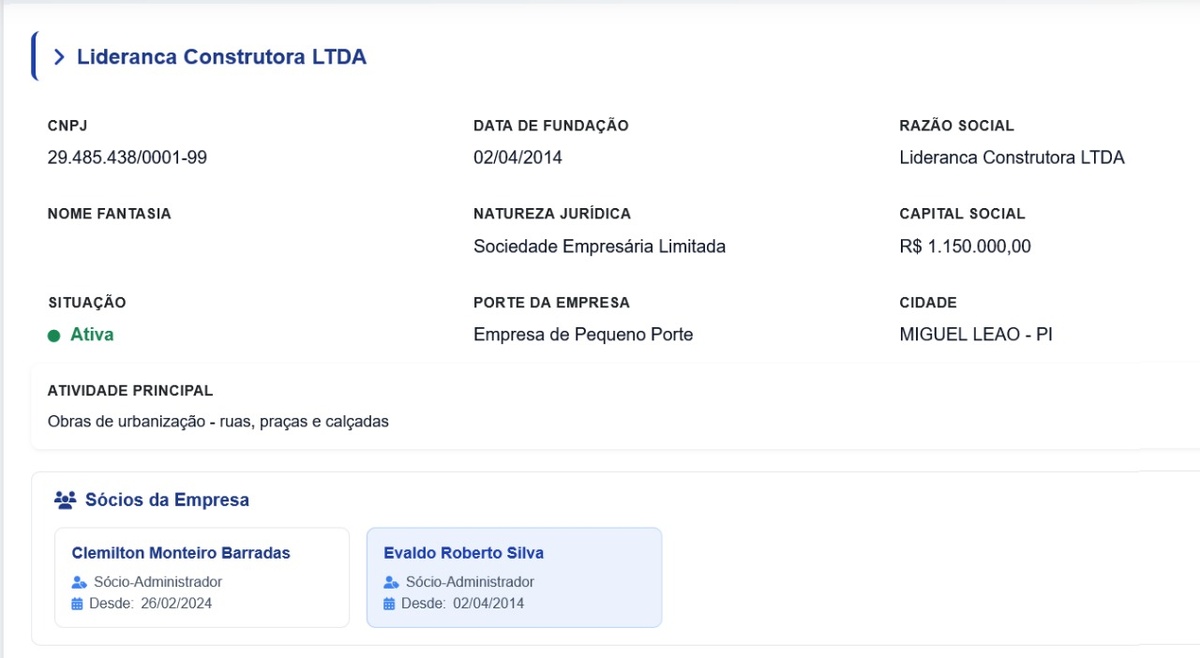Select the person icon beside Clemilton's role

78,581
